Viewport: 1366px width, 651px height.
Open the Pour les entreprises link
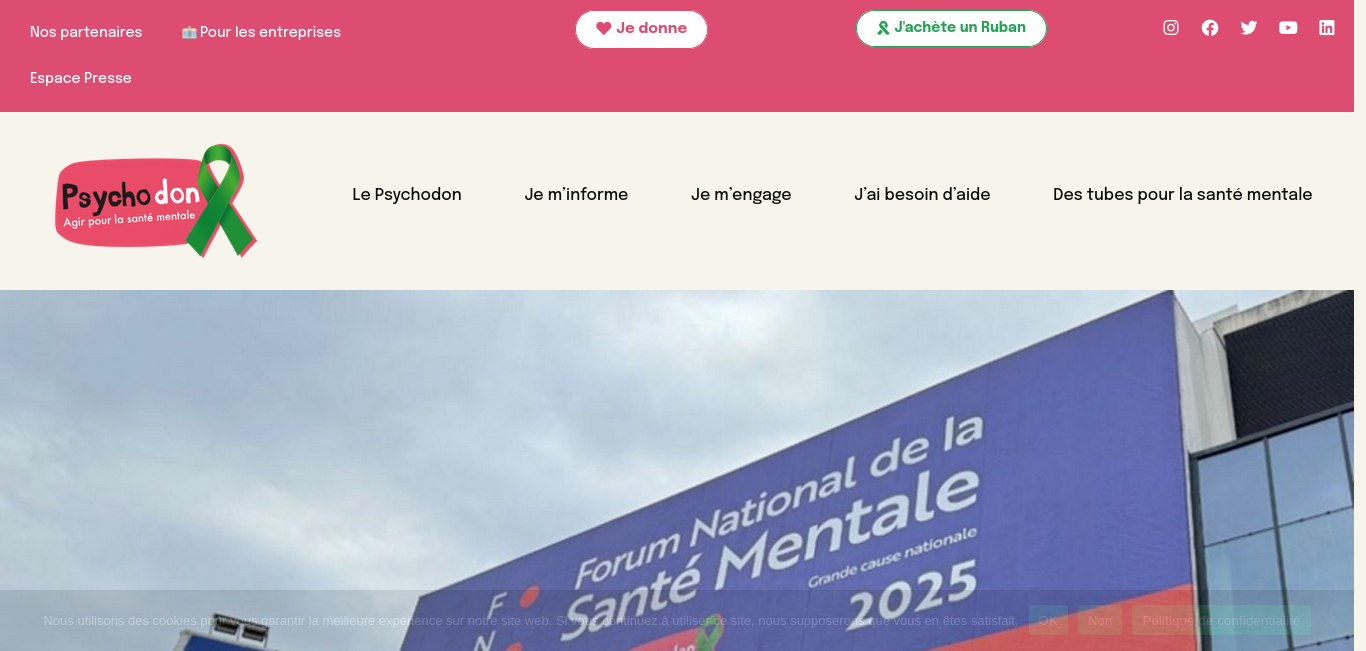[x=261, y=32]
